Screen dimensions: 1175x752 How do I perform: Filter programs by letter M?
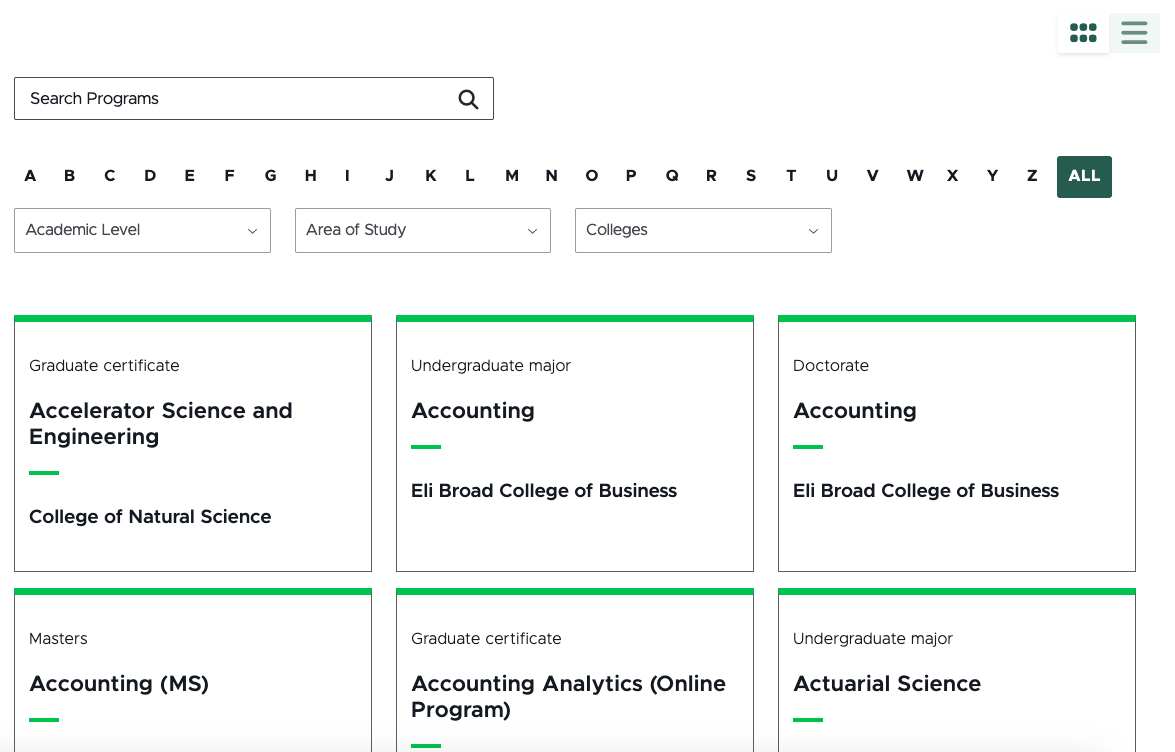(511, 176)
